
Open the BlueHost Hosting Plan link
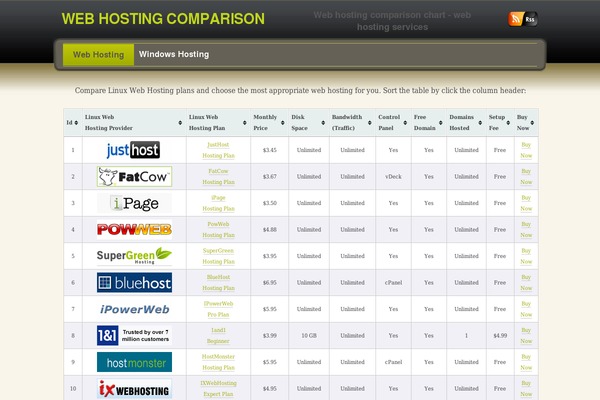tap(218, 282)
